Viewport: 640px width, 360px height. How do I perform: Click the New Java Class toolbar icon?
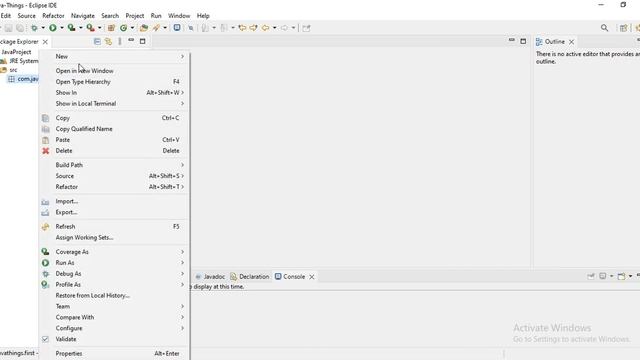click(123, 28)
